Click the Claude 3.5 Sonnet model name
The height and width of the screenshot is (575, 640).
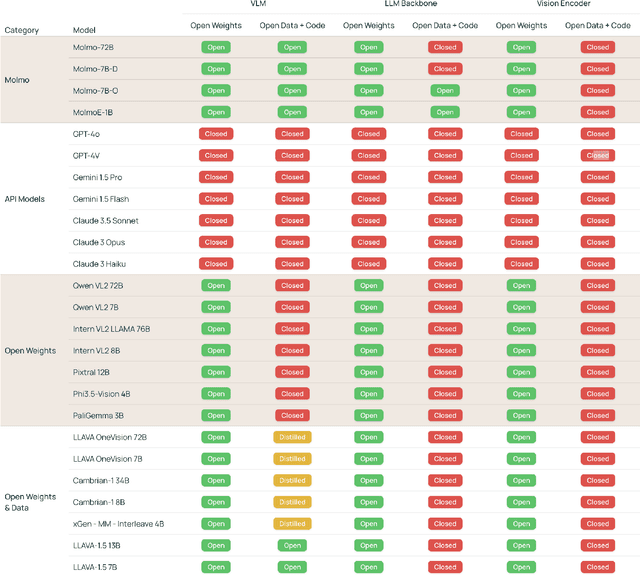[x=106, y=220]
